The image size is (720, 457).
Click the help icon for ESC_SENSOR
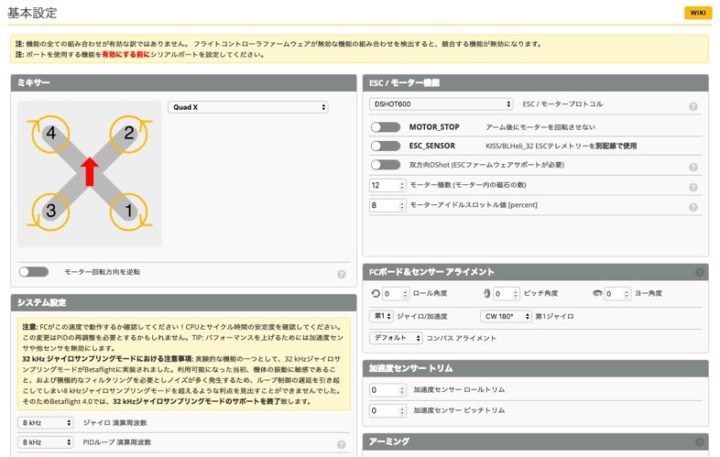(693, 147)
